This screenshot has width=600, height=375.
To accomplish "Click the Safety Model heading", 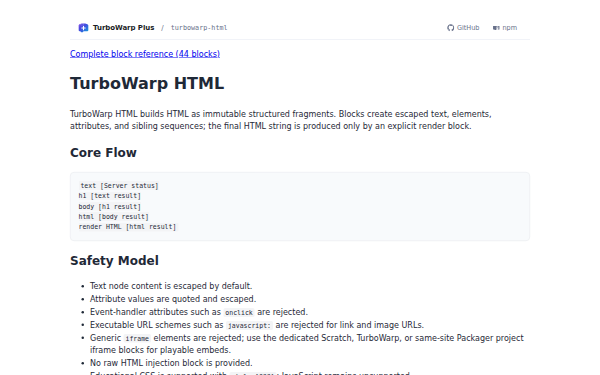I will 114,261.
